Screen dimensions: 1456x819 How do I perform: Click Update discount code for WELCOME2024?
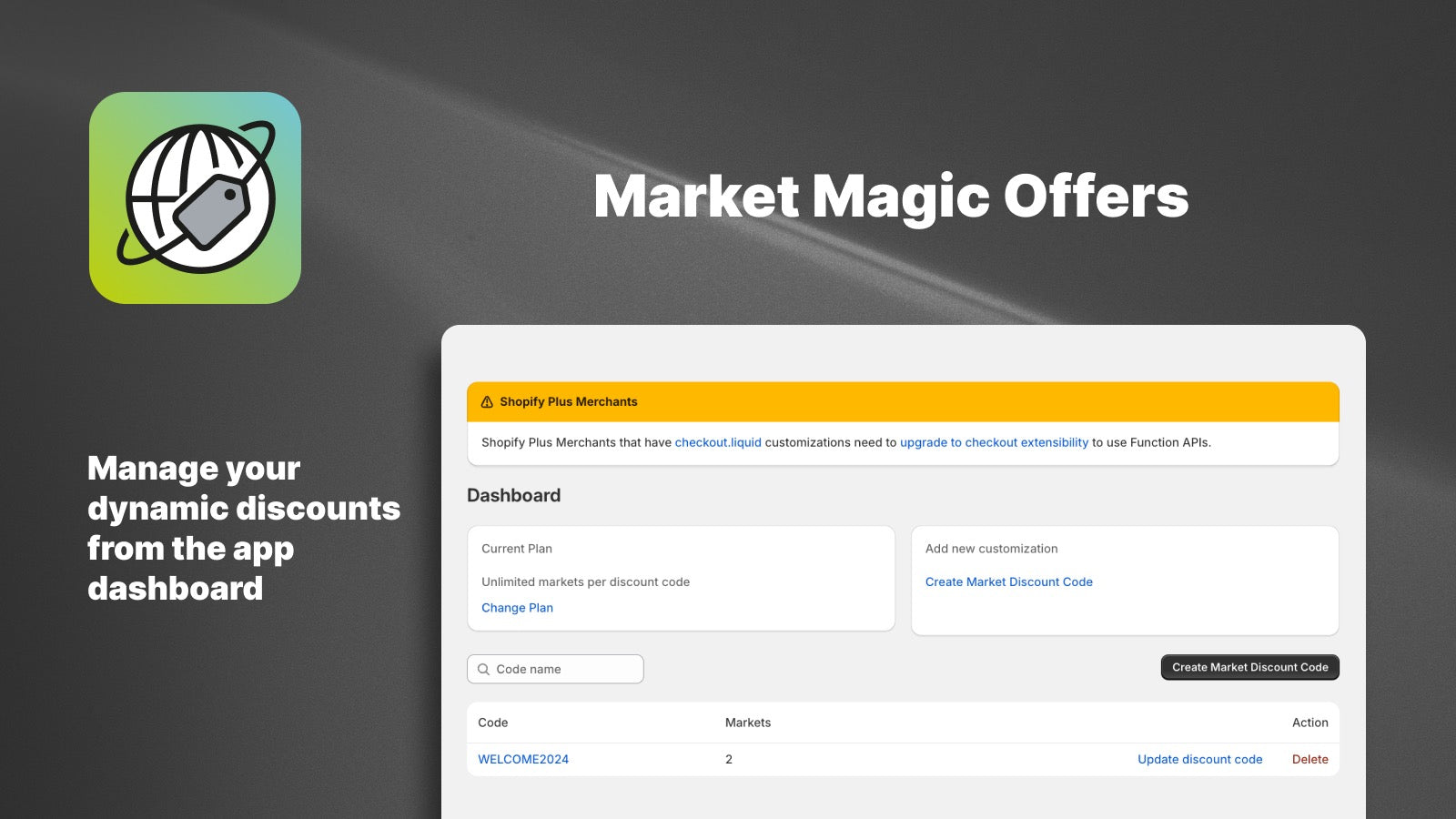tap(1199, 759)
